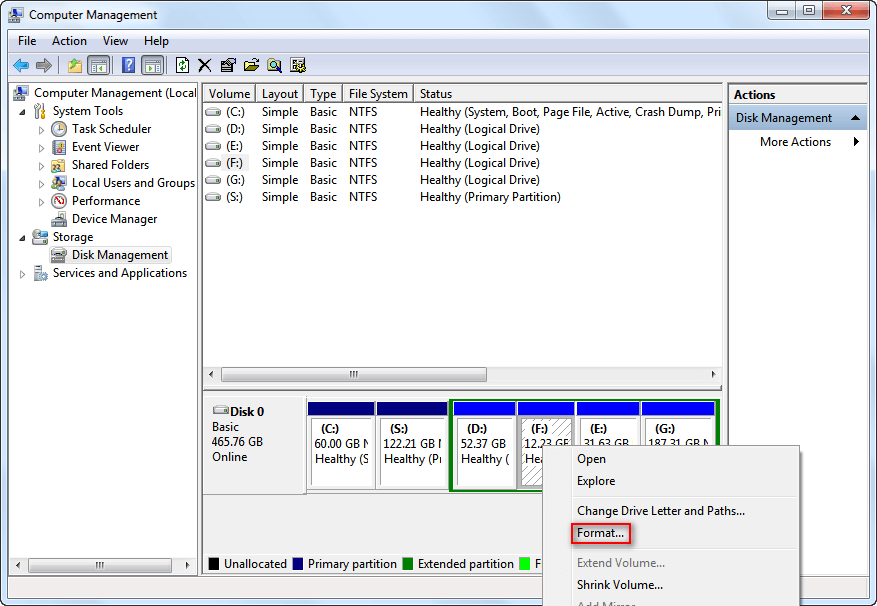Expand the Task Scheduler node
The width and height of the screenshot is (877, 606).
[41, 130]
